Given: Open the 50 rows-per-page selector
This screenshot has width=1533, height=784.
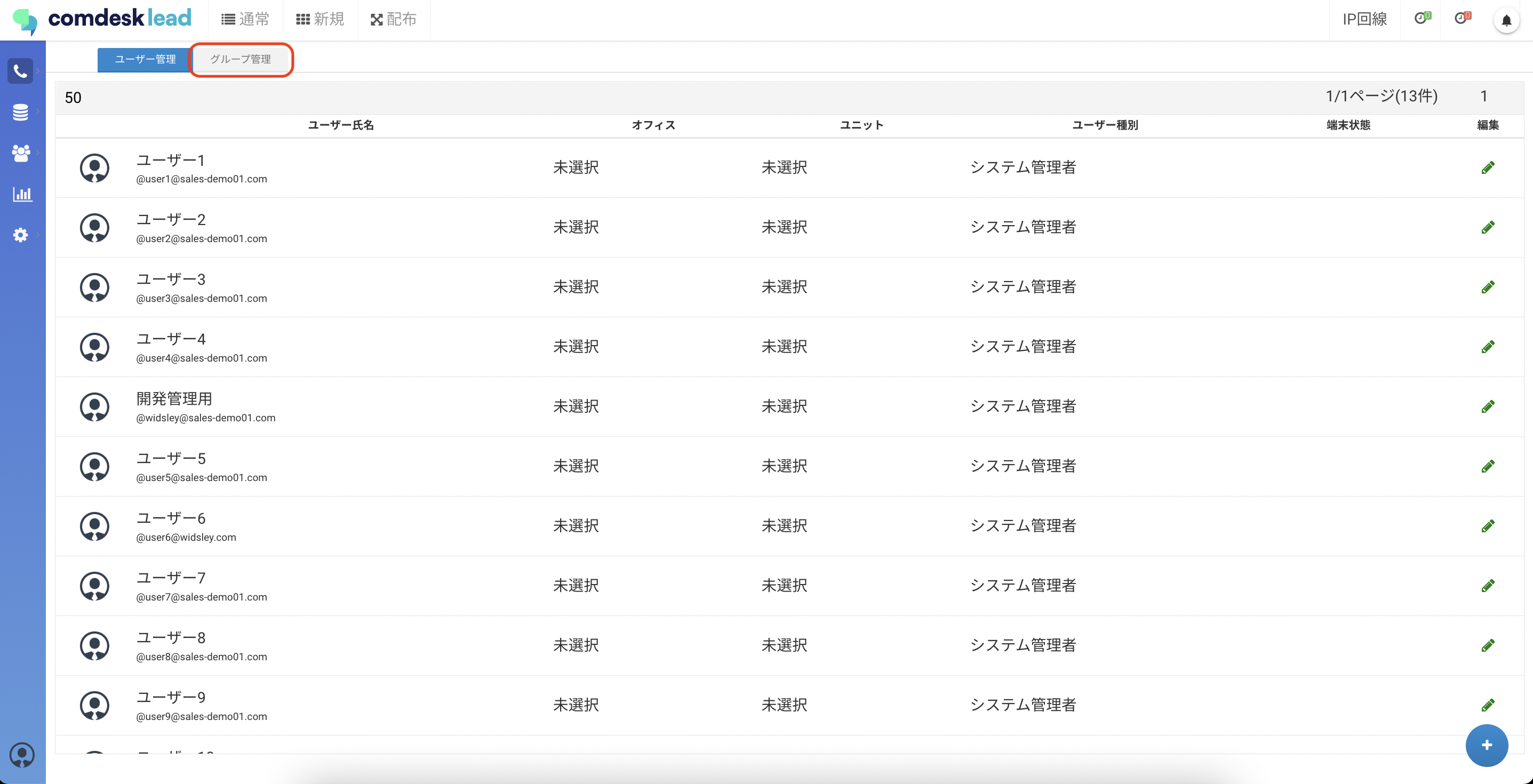Looking at the screenshot, I should pos(73,98).
